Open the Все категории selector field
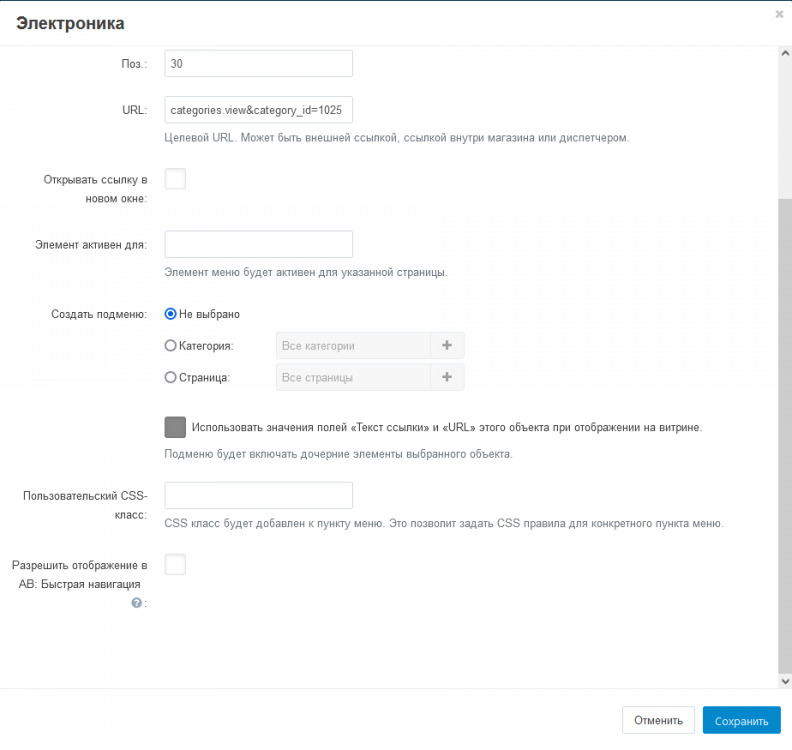The width and height of the screenshot is (792, 750). pos(352,346)
